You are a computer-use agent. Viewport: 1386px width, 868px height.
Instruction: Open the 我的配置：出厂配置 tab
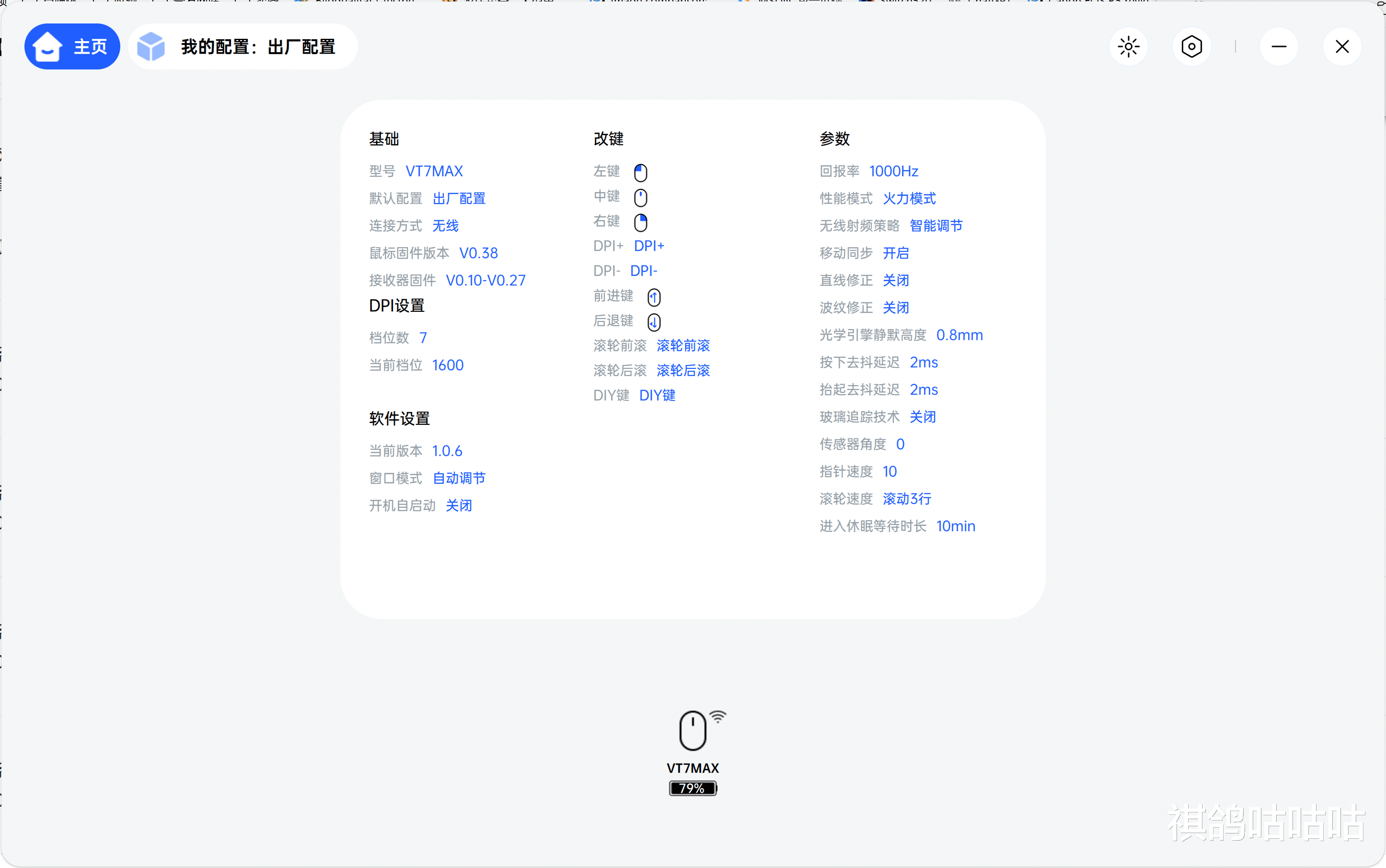point(257,46)
